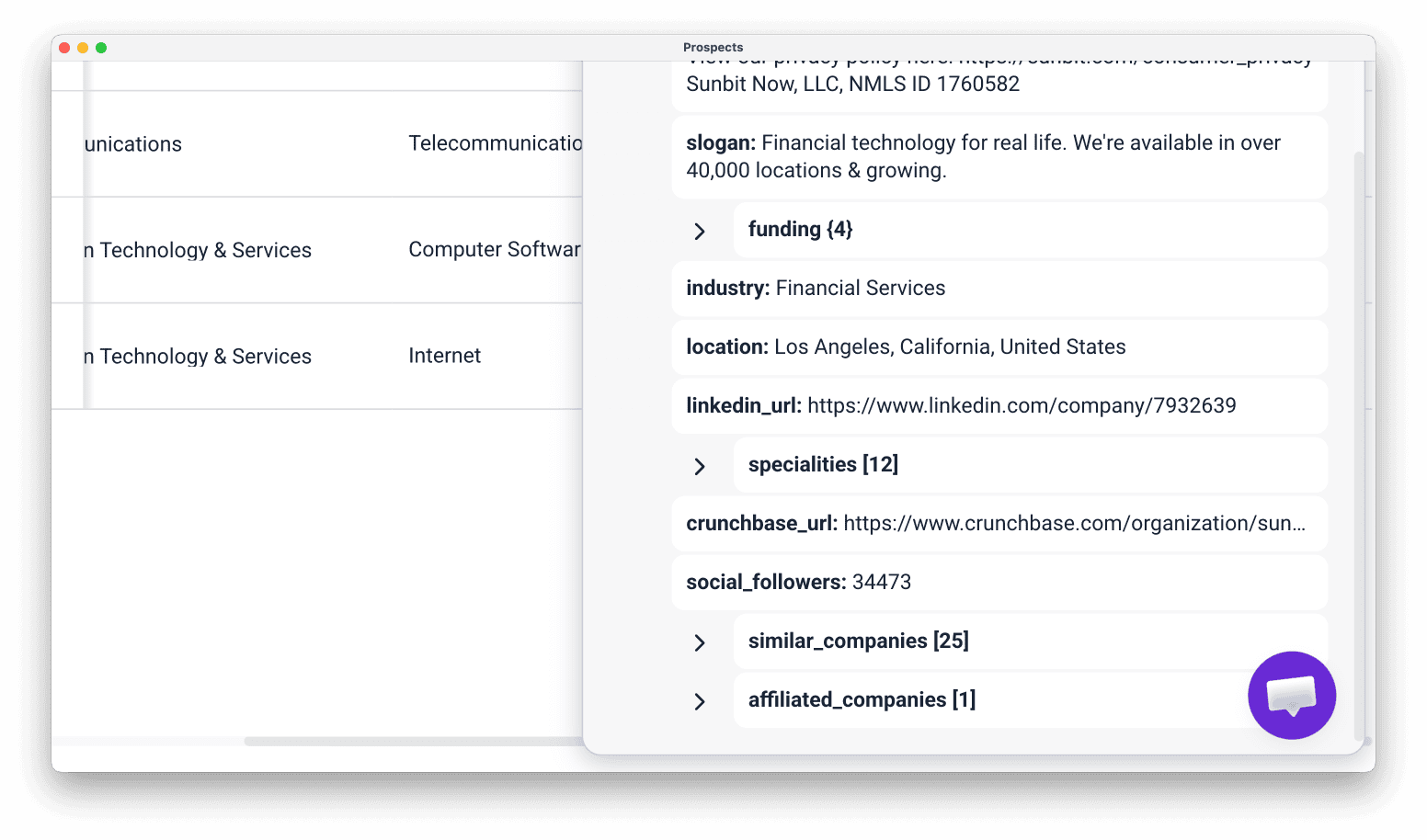Select the location Los Angeles field
This screenshot has height=840, width=1427.
pyautogui.click(x=999, y=347)
